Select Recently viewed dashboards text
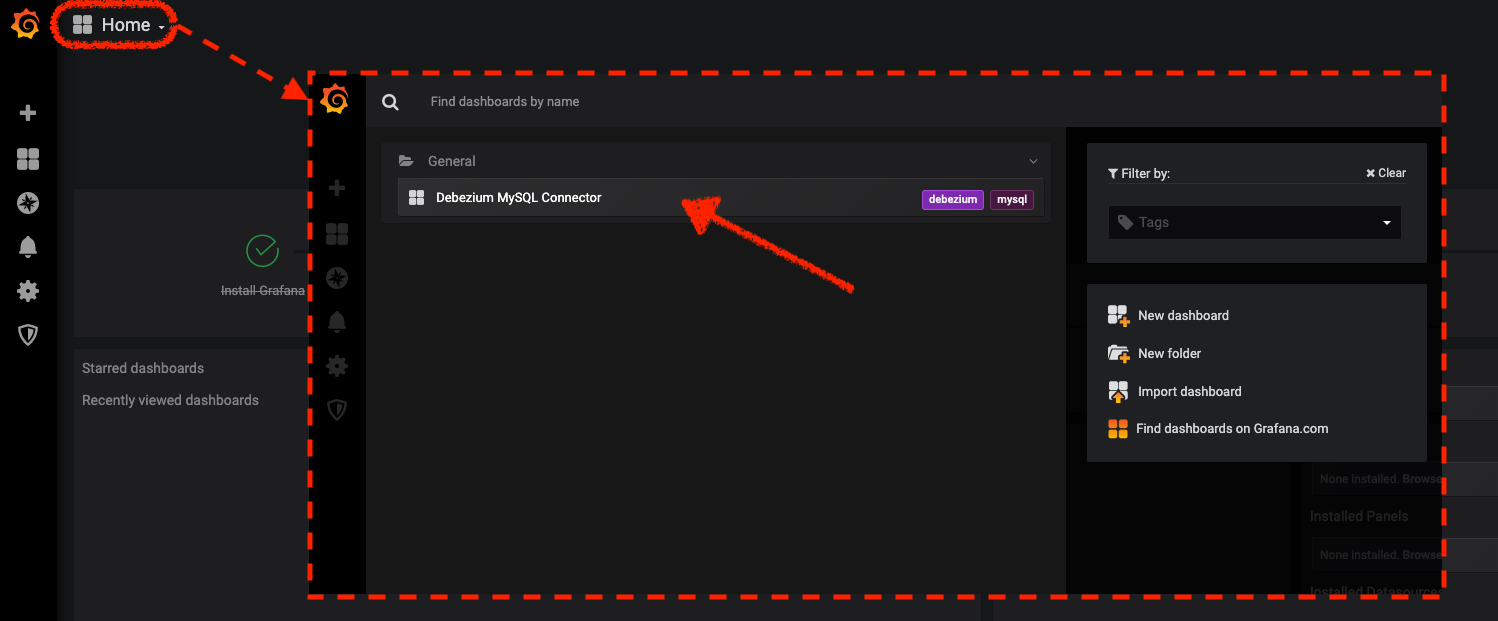Image resolution: width=1498 pixels, height=621 pixels. click(x=170, y=400)
